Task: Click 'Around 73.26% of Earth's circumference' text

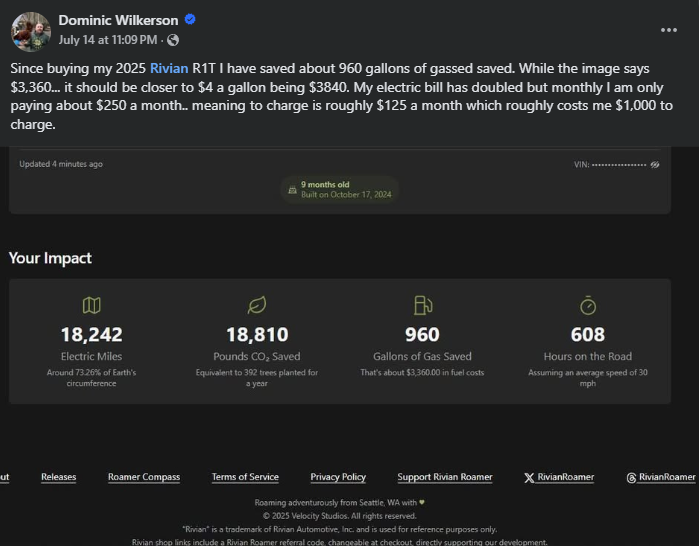Action: click(x=91, y=378)
